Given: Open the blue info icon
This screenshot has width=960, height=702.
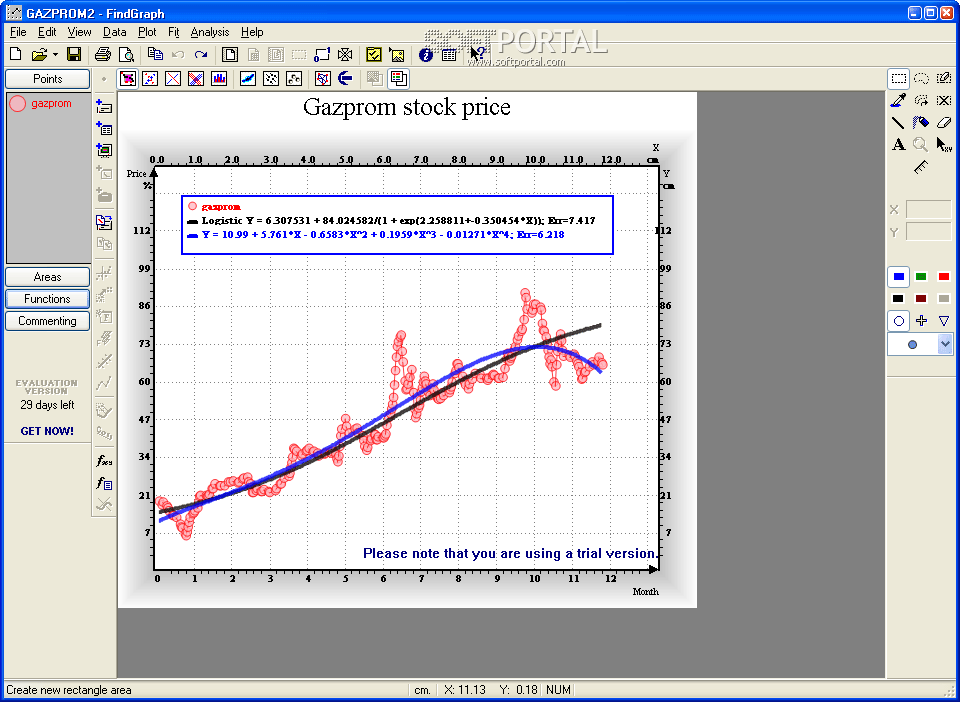Looking at the screenshot, I should coord(426,54).
